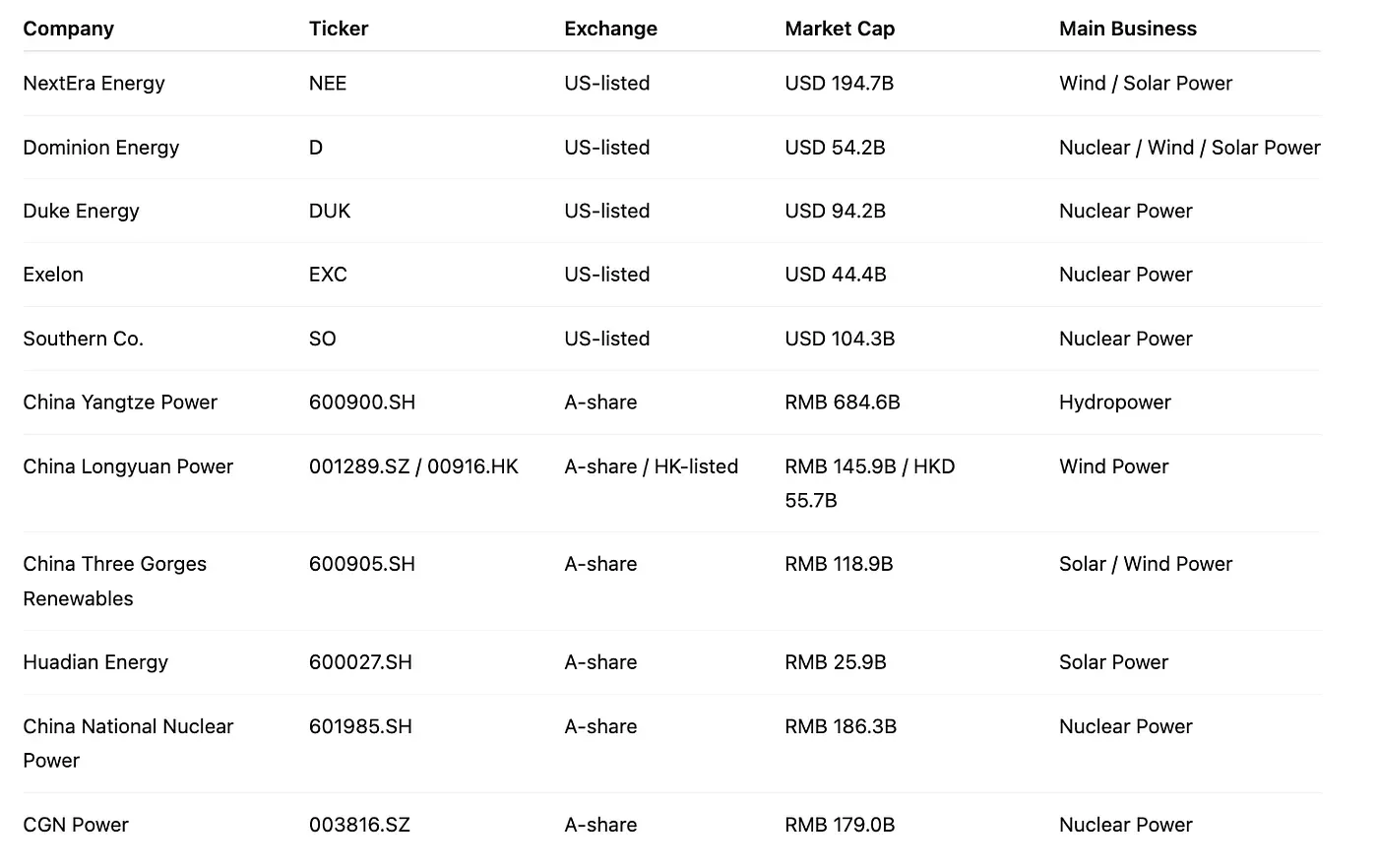Viewport: 1378px width, 868px height.
Task: Select the ticker "EXC"
Action: (328, 275)
